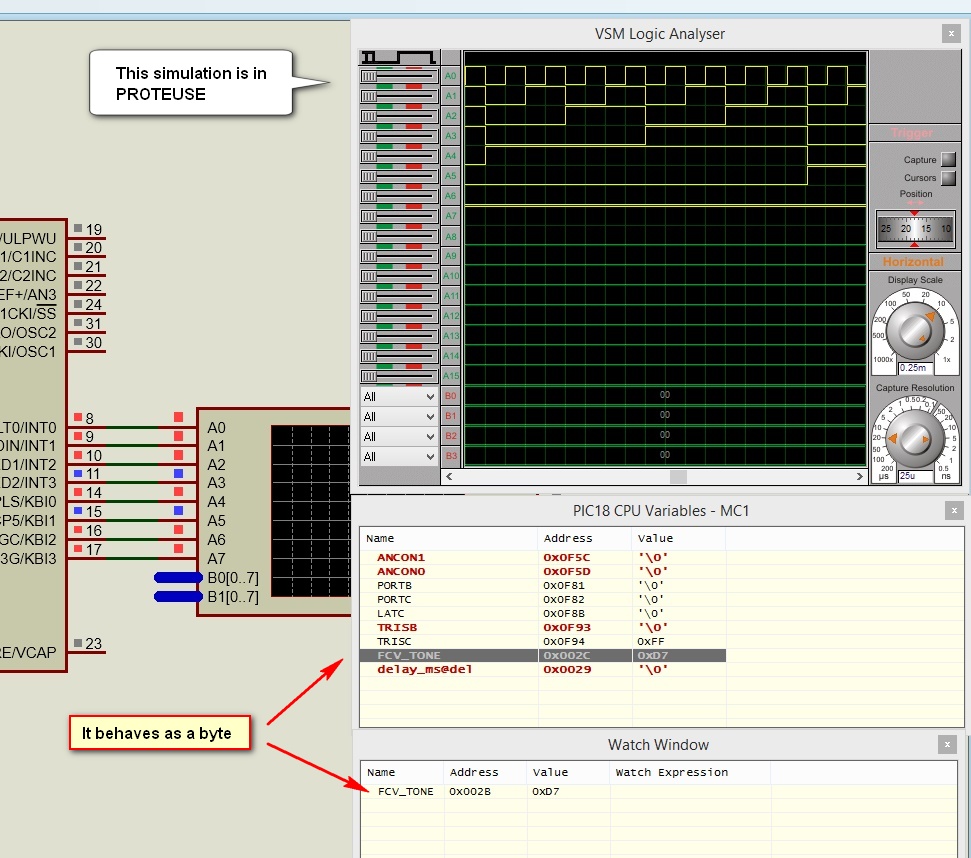Enable the Cursors button in Logic Analyser
The width and height of the screenshot is (971, 858).
(948, 178)
